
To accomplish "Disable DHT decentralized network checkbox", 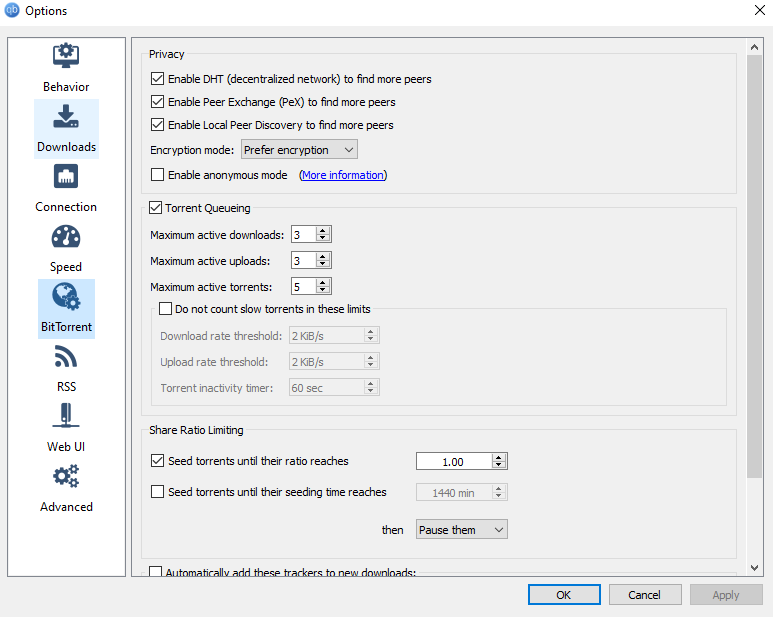I will (157, 78).
